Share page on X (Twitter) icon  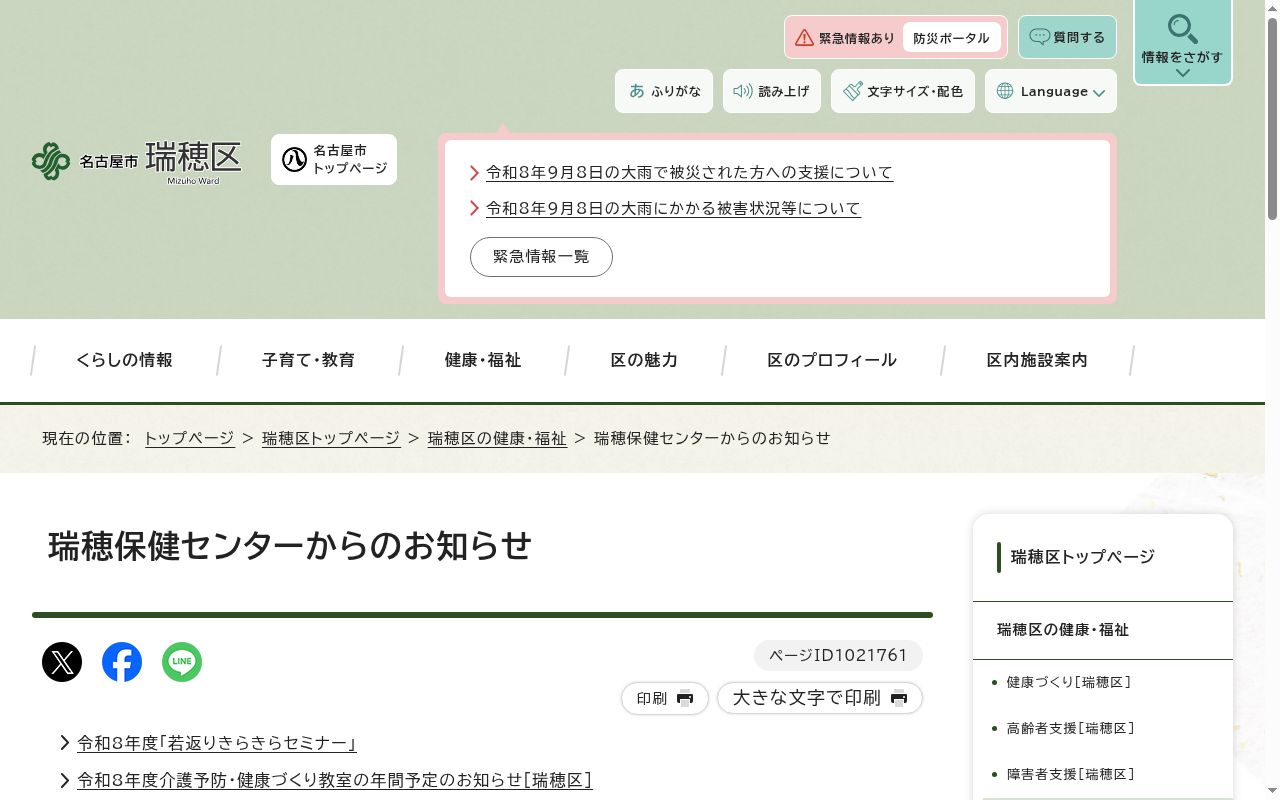pyautogui.click(x=62, y=662)
